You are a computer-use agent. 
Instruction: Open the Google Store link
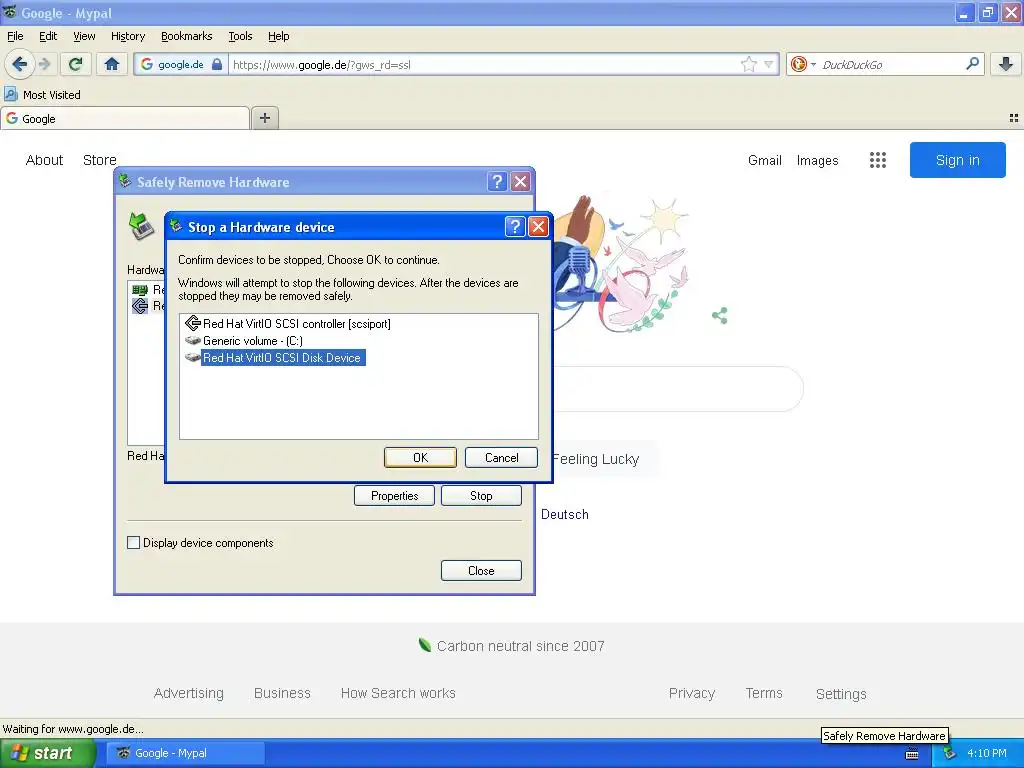click(99, 160)
